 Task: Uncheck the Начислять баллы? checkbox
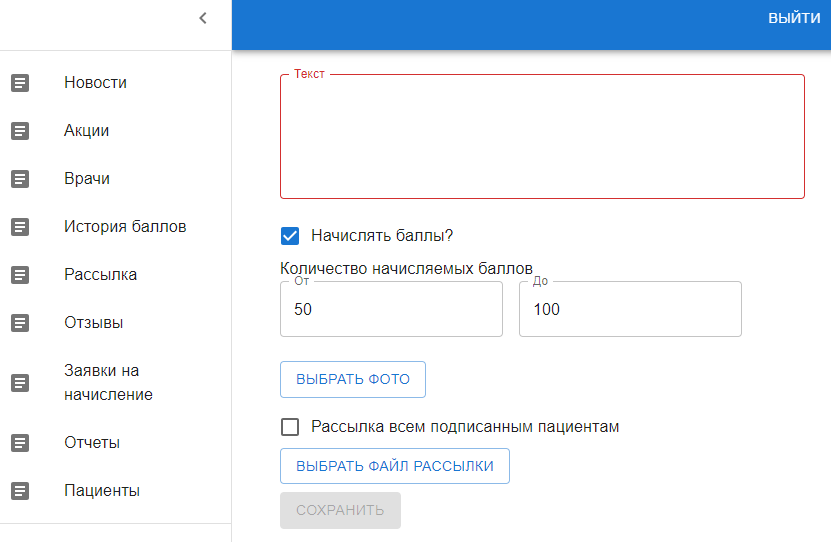tap(290, 236)
